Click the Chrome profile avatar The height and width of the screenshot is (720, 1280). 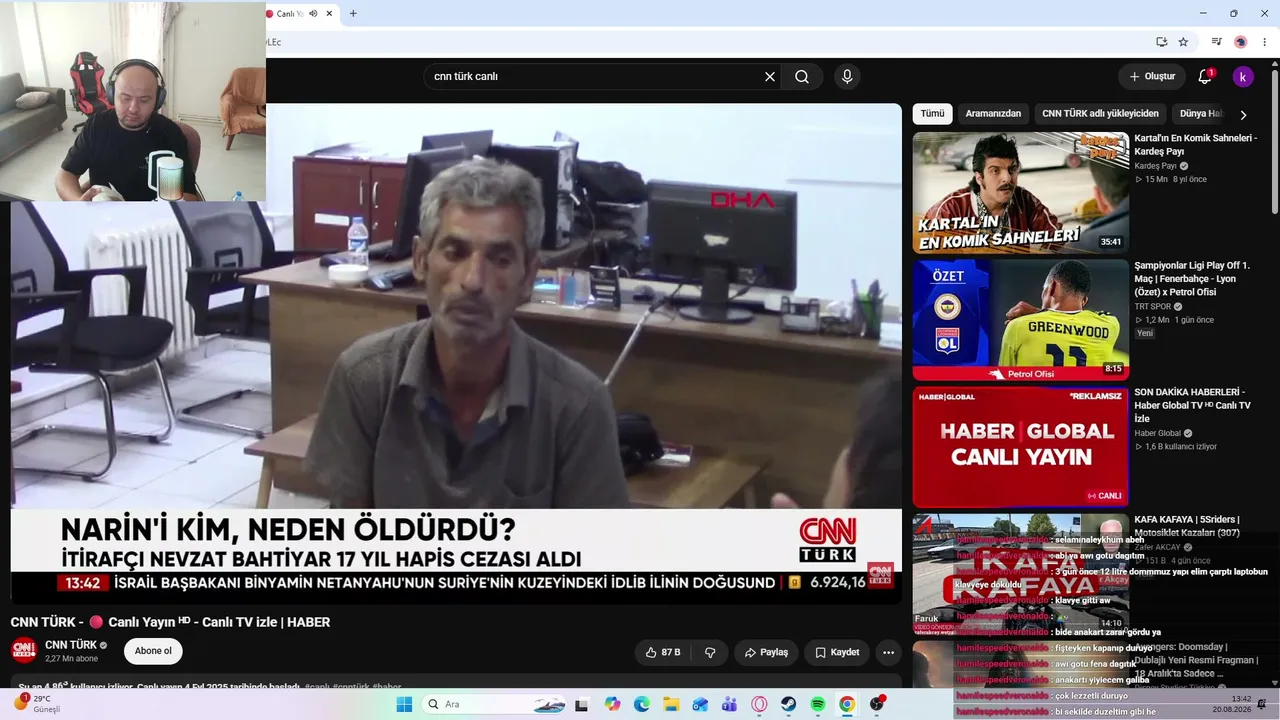pos(1240,42)
